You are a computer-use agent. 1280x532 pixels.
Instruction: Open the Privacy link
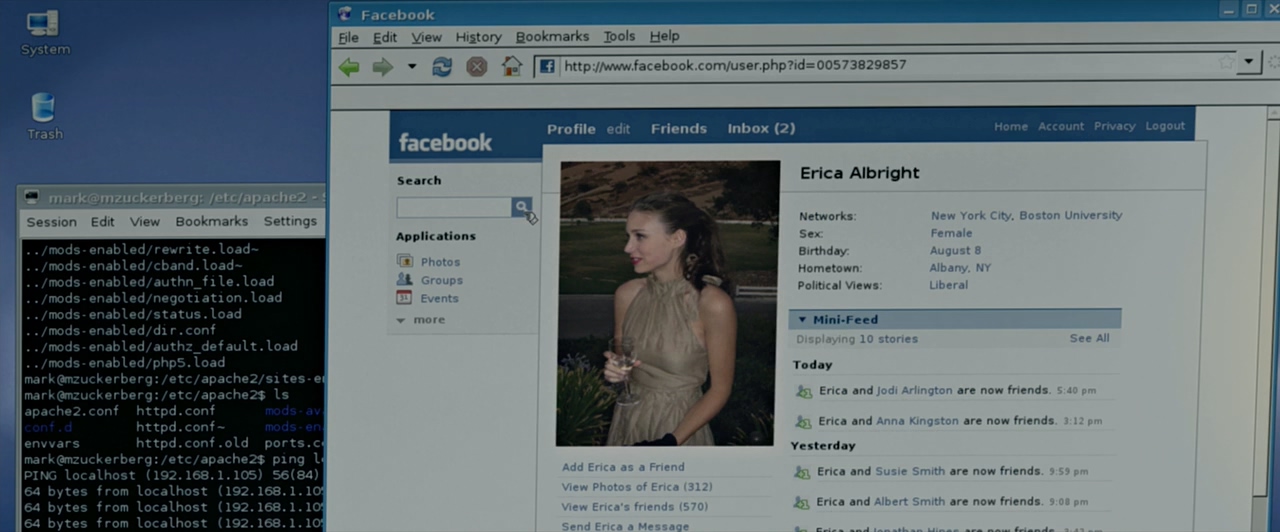1114,126
